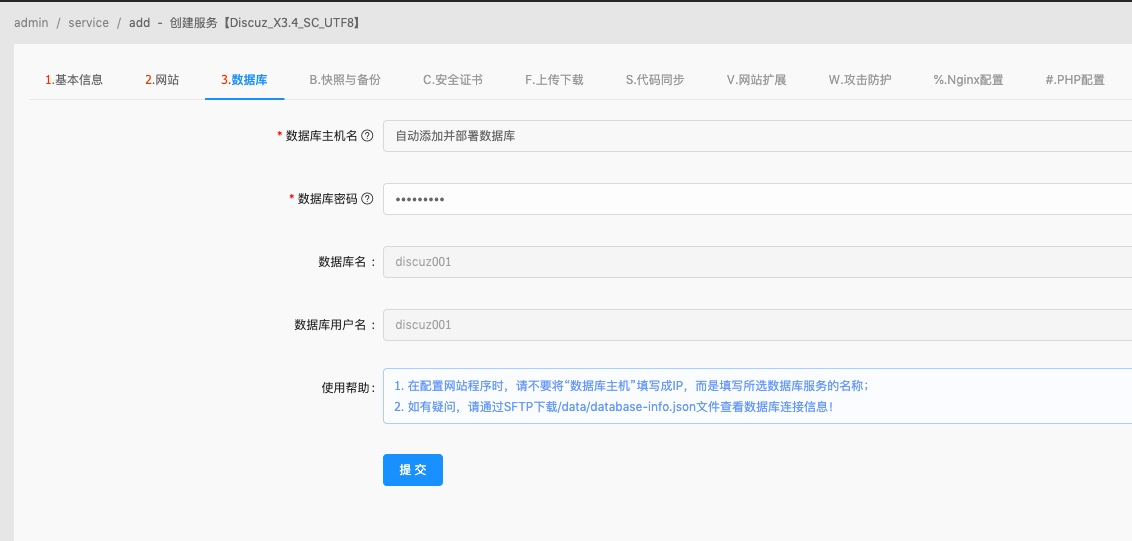
Task: Click the 数据库名 label
Action: click(347, 261)
